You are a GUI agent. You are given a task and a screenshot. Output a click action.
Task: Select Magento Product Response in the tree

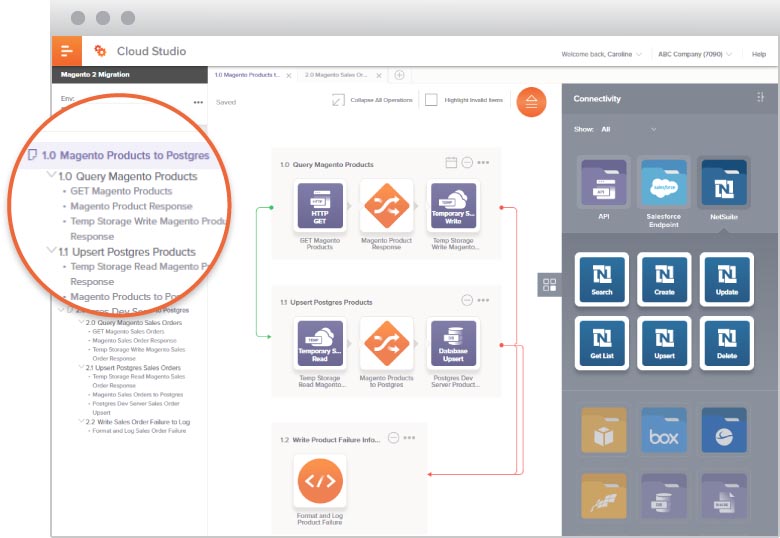131,206
